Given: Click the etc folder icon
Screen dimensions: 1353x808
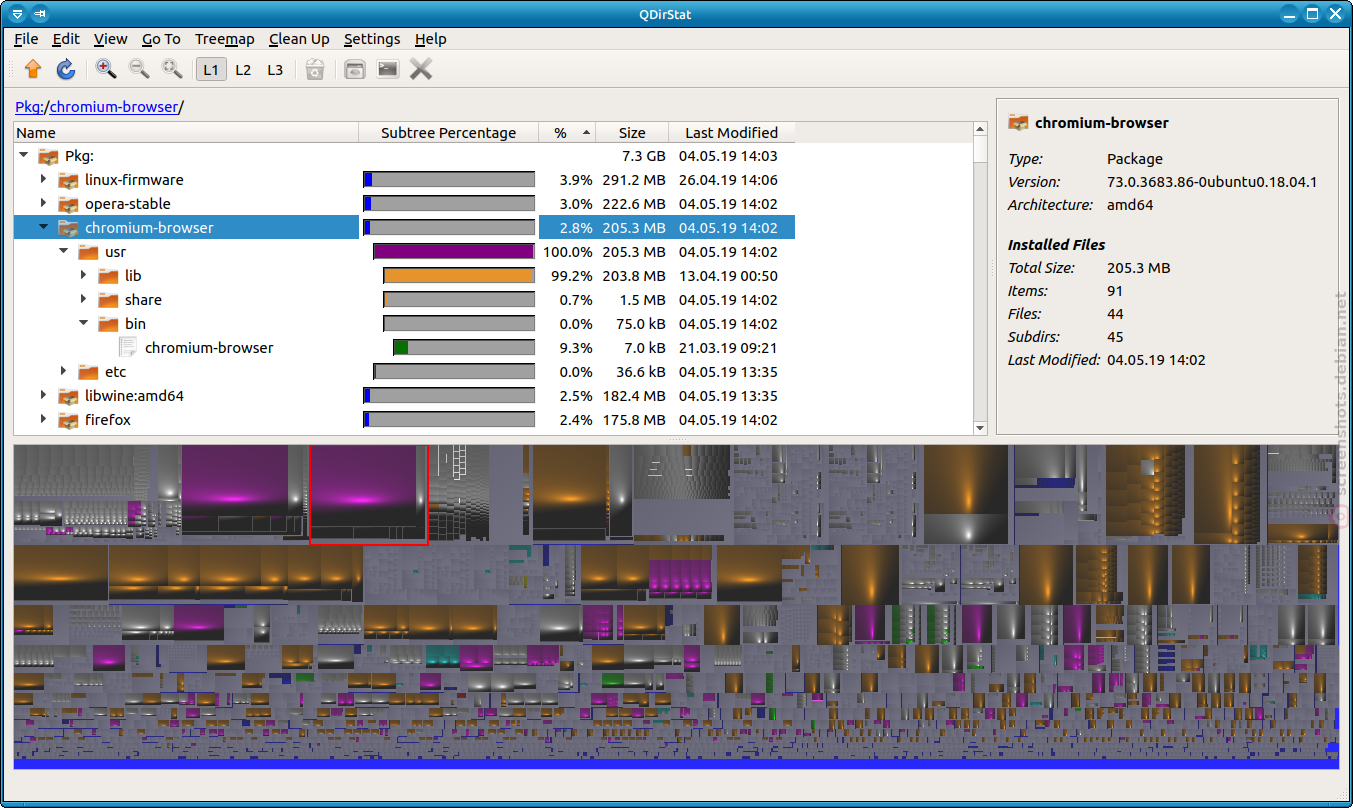Looking at the screenshot, I should [x=88, y=372].
